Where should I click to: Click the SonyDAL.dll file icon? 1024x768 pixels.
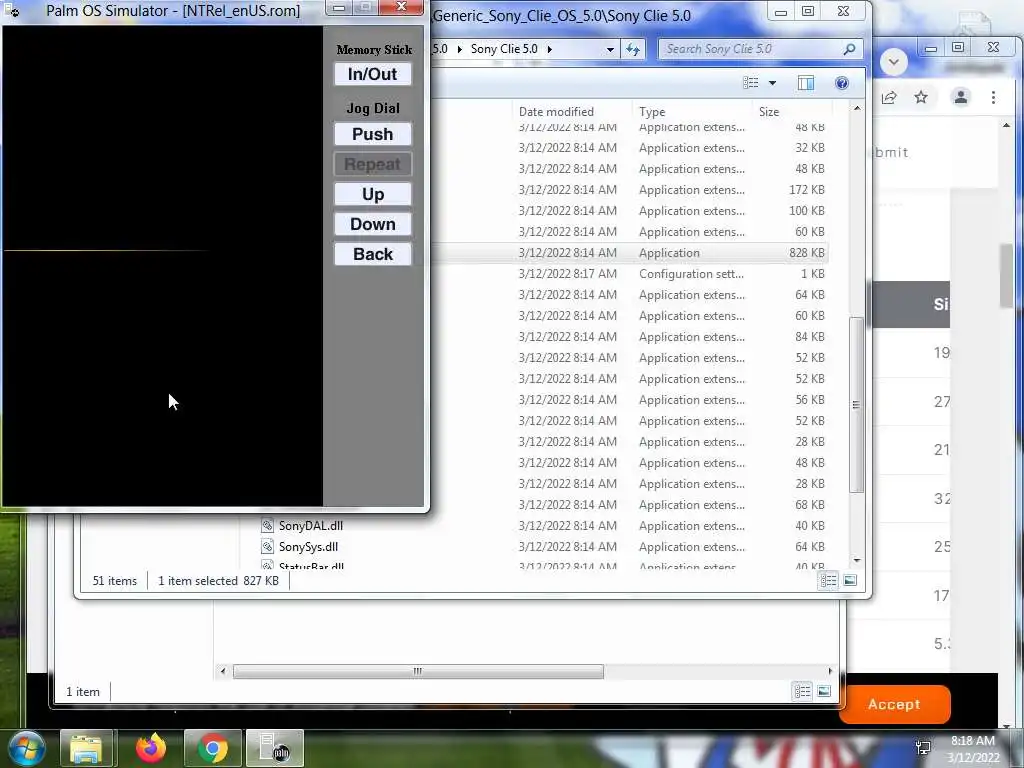[266, 525]
